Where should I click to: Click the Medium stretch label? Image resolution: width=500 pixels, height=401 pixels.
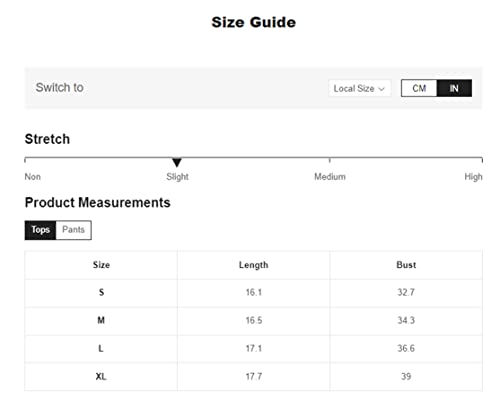(330, 177)
